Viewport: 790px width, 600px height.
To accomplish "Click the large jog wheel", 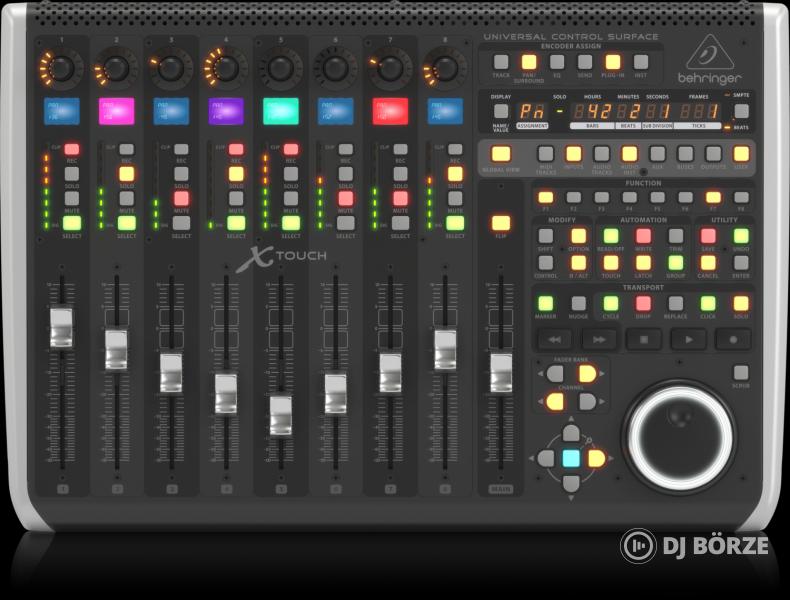I will point(680,437).
